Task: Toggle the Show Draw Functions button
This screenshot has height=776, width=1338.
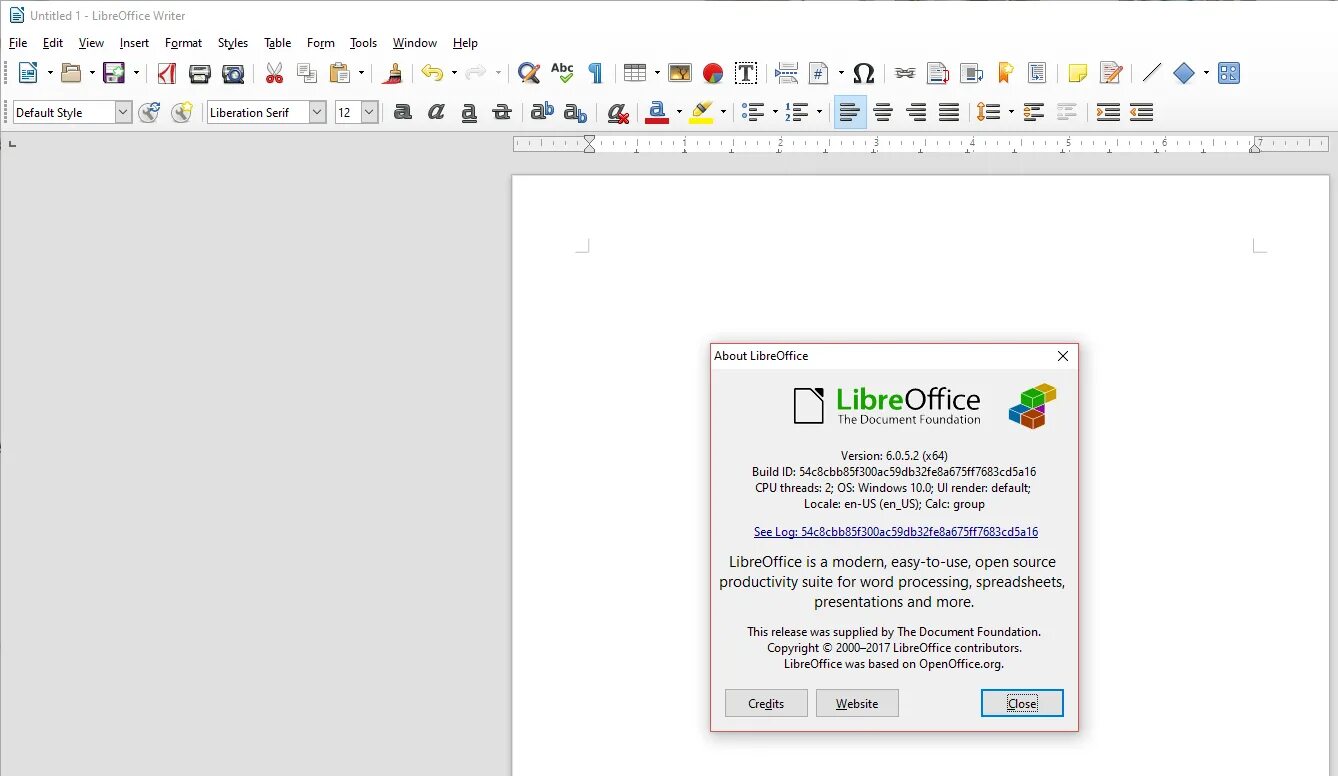Action: (x=1229, y=73)
